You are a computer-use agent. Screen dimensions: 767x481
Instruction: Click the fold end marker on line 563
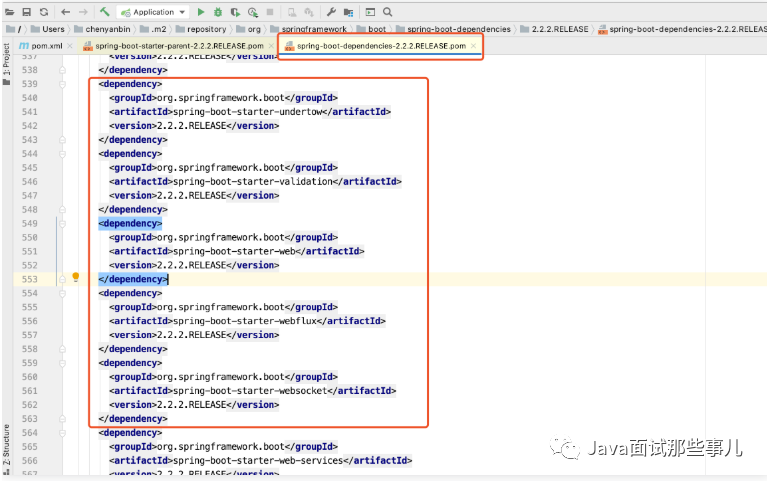[63, 419]
